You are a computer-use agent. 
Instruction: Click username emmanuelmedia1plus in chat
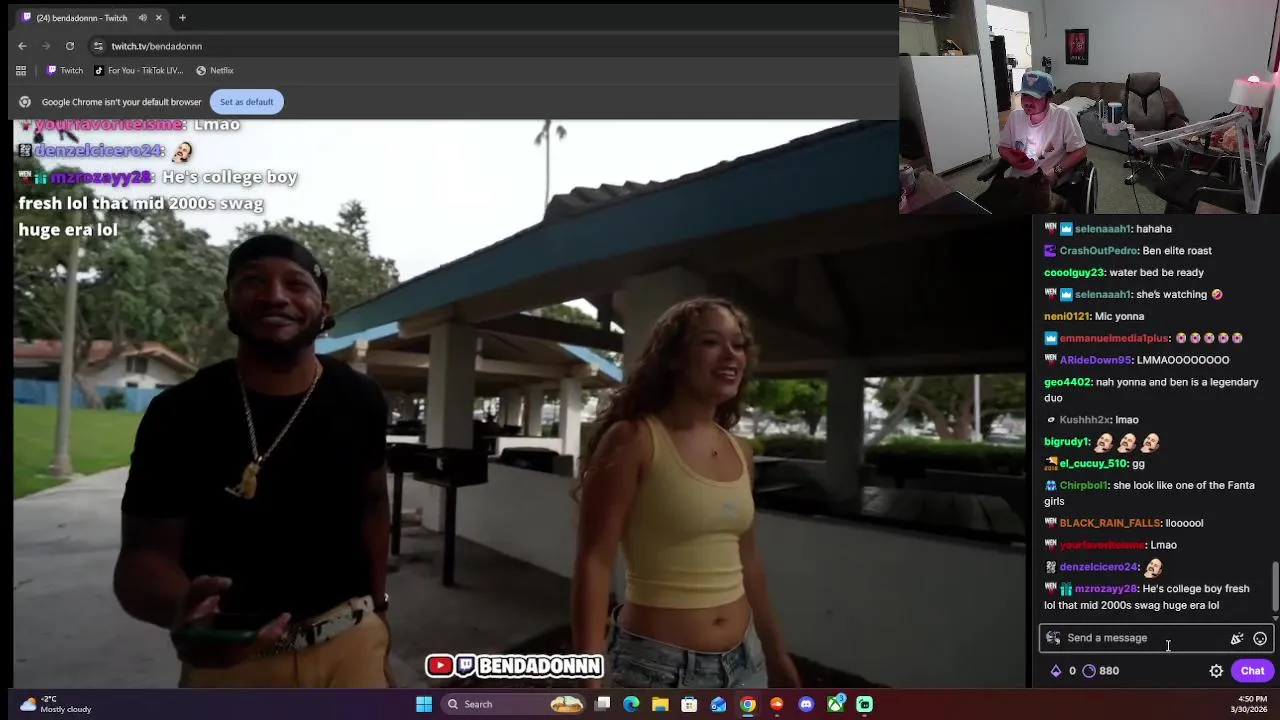1113,339
